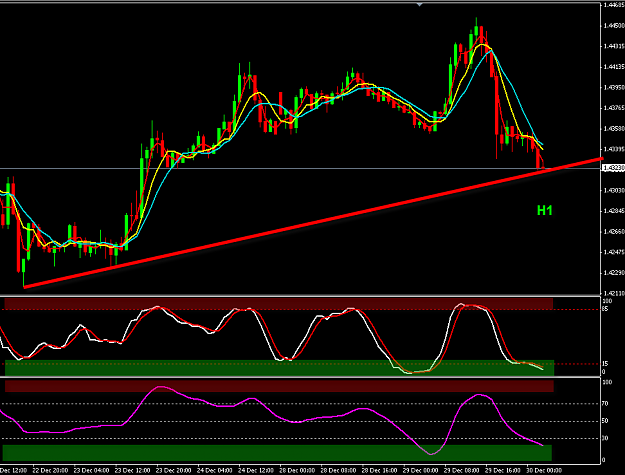Click the stochastic 15 level label
Image resolution: width=625 pixels, height=475 pixels.
pos(605,364)
